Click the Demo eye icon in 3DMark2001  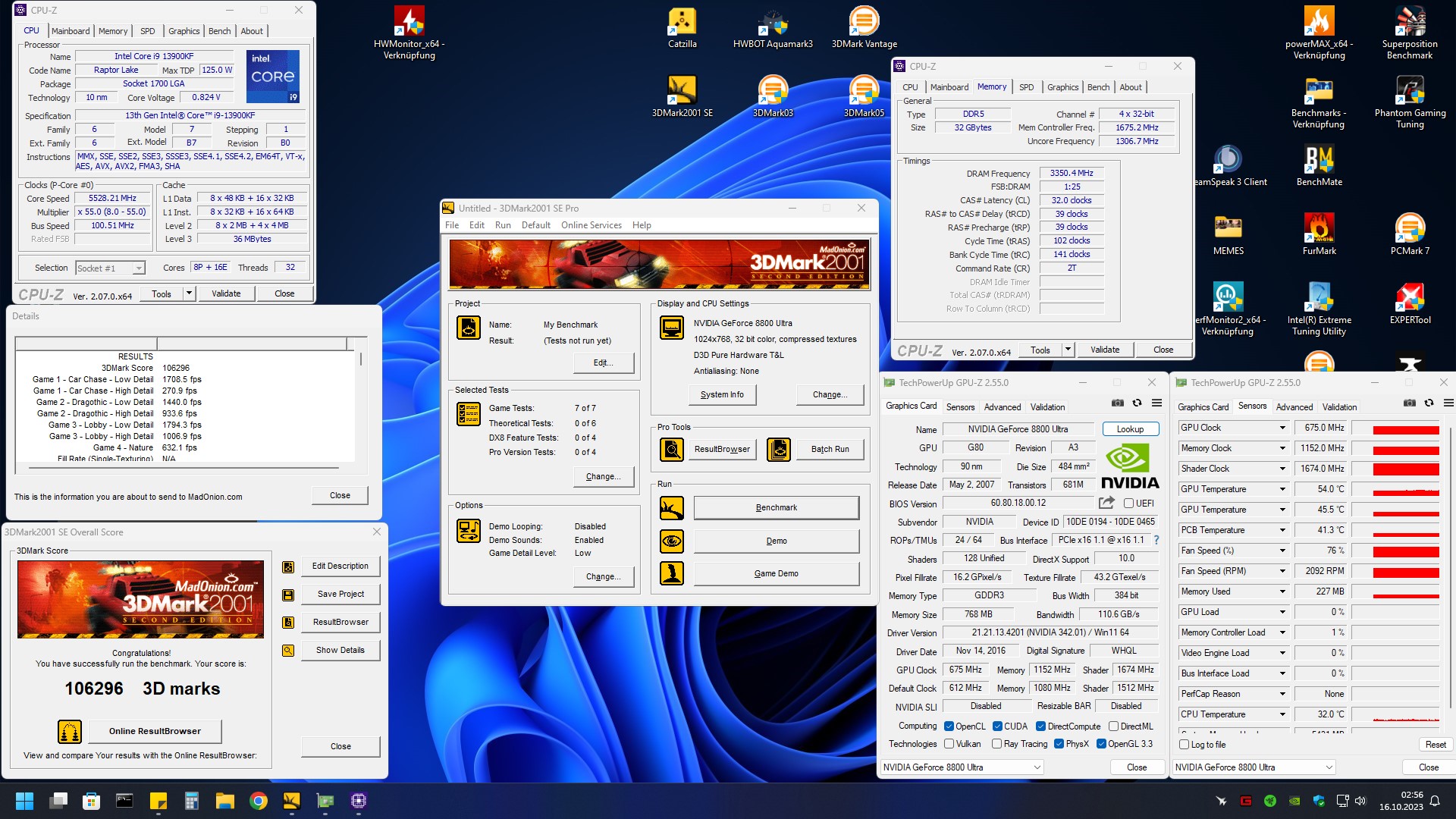tap(671, 541)
